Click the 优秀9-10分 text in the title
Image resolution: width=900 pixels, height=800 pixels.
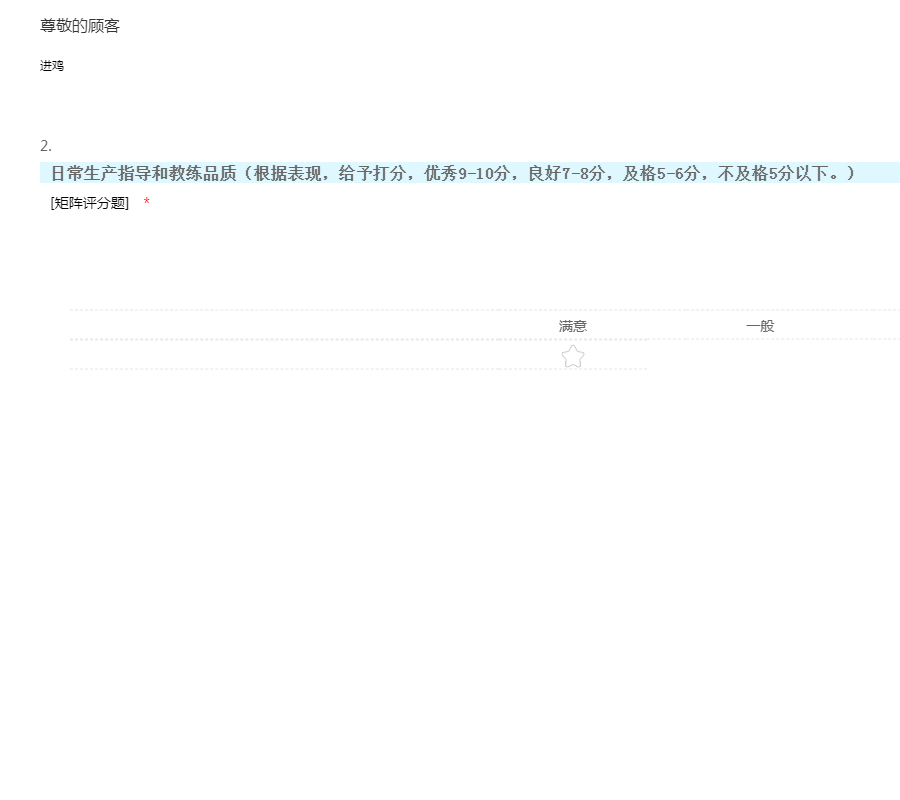point(467,173)
